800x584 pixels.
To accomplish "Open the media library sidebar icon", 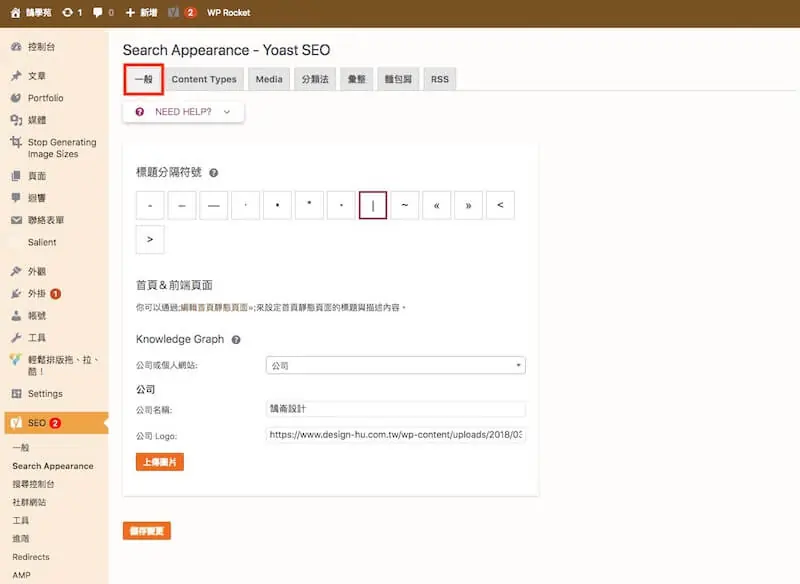I will point(16,120).
